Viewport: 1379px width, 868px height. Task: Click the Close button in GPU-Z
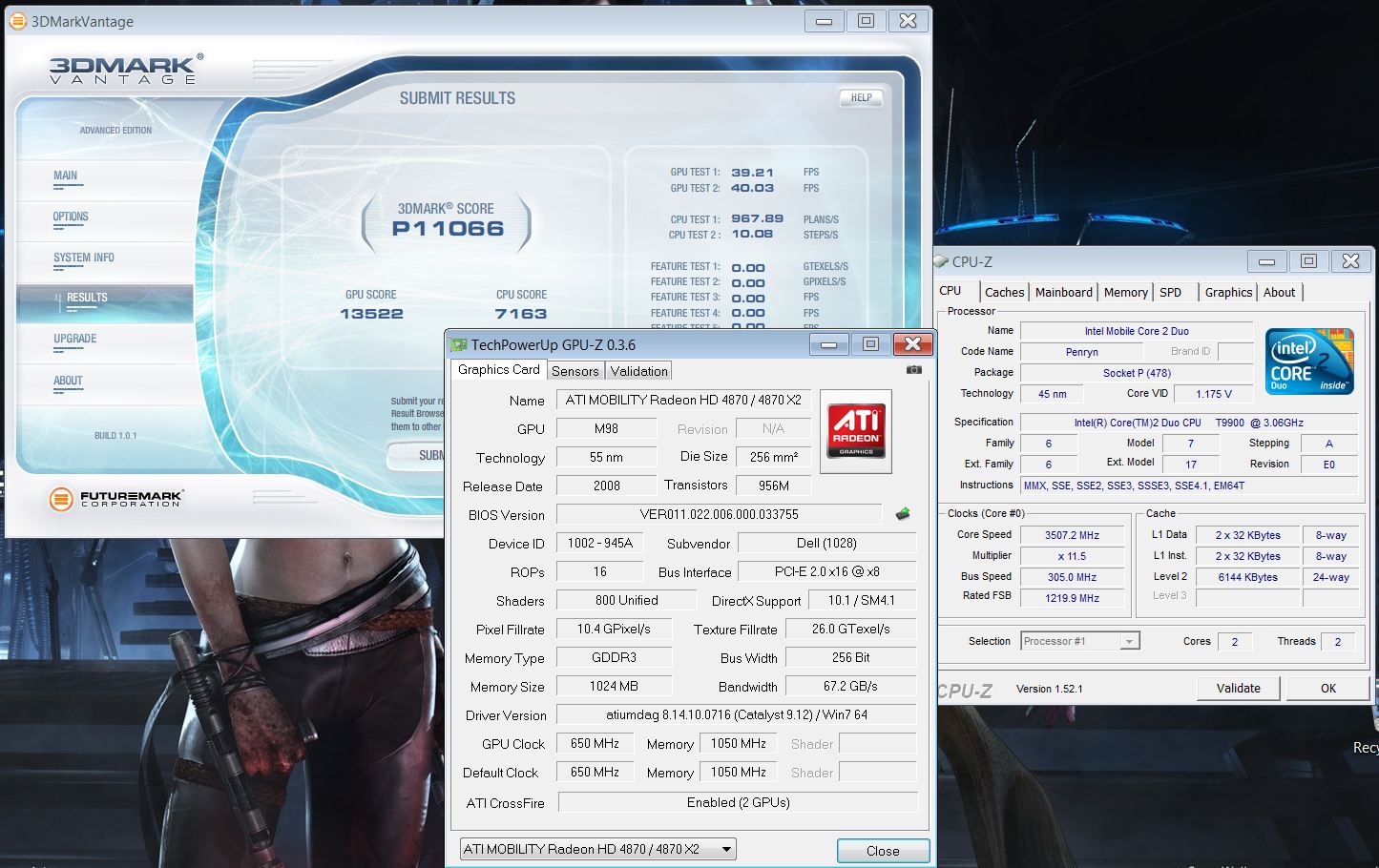point(882,851)
